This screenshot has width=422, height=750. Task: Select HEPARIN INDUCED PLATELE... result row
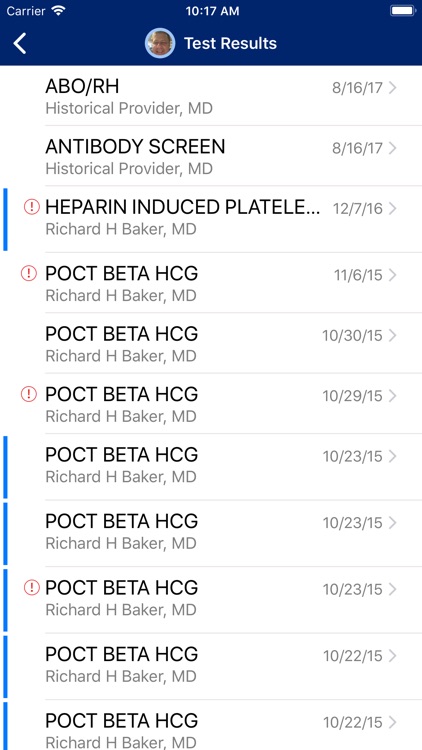tap(211, 219)
